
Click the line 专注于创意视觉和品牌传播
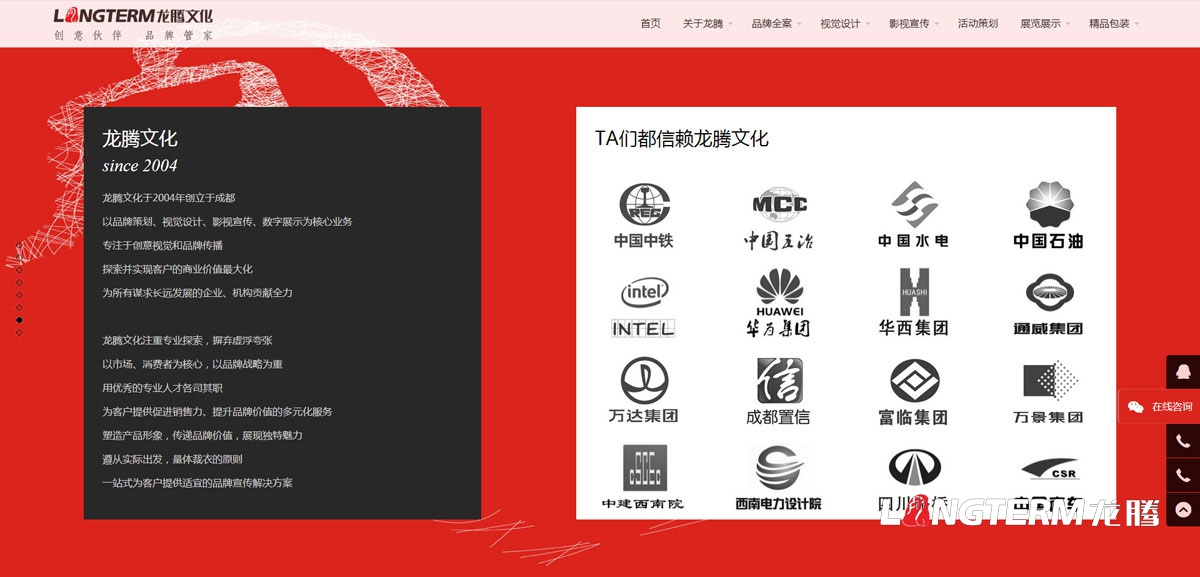point(162,245)
